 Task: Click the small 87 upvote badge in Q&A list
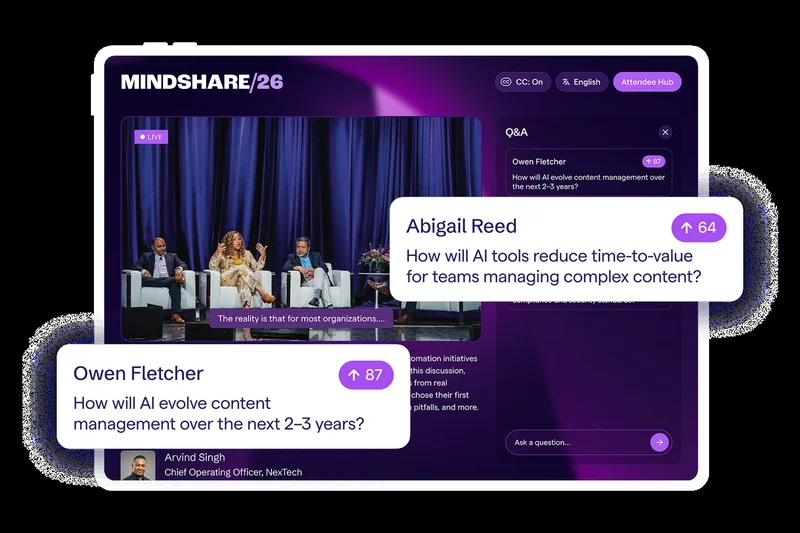pyautogui.click(x=653, y=161)
